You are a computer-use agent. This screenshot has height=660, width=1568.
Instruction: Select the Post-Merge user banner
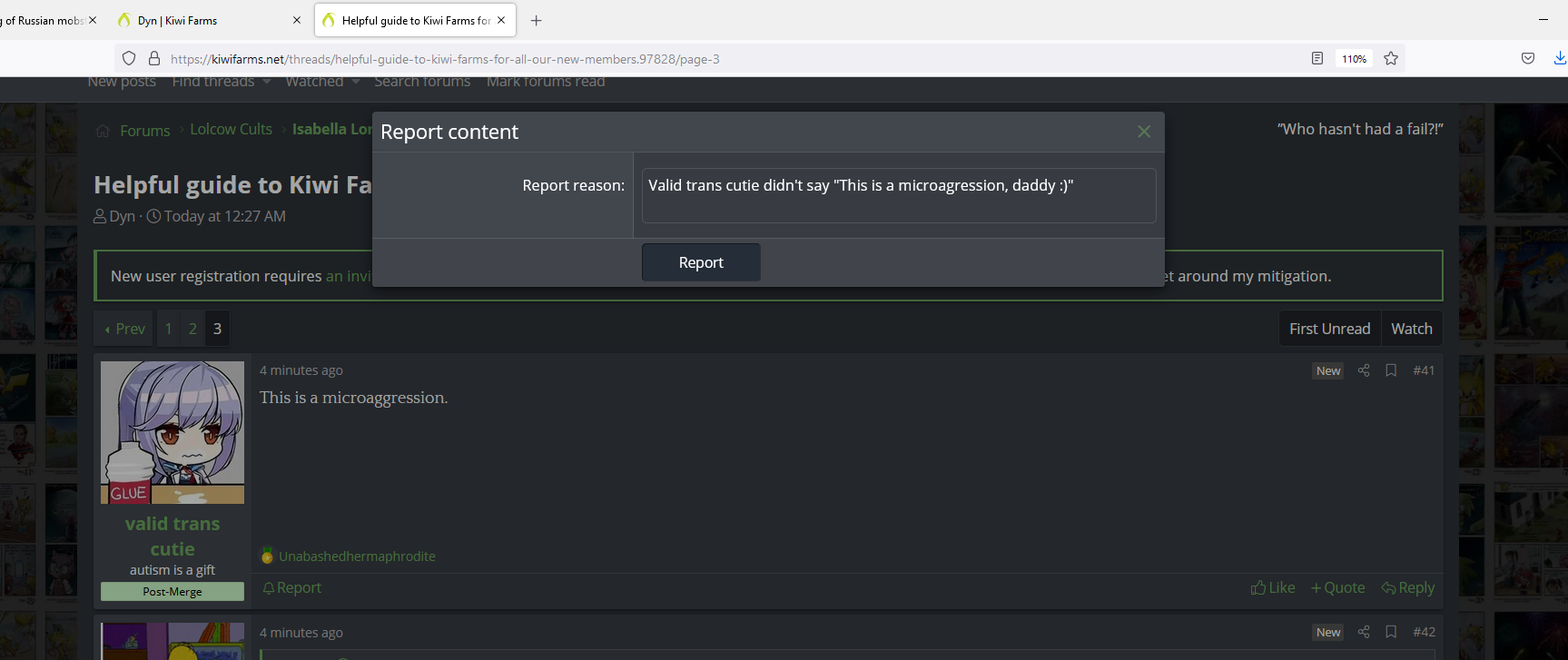(x=173, y=592)
